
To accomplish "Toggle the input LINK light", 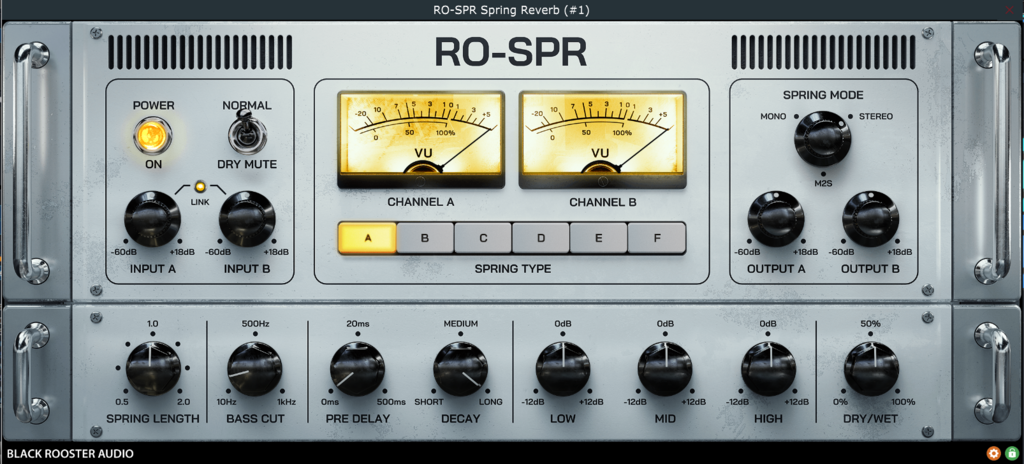I will [200, 187].
